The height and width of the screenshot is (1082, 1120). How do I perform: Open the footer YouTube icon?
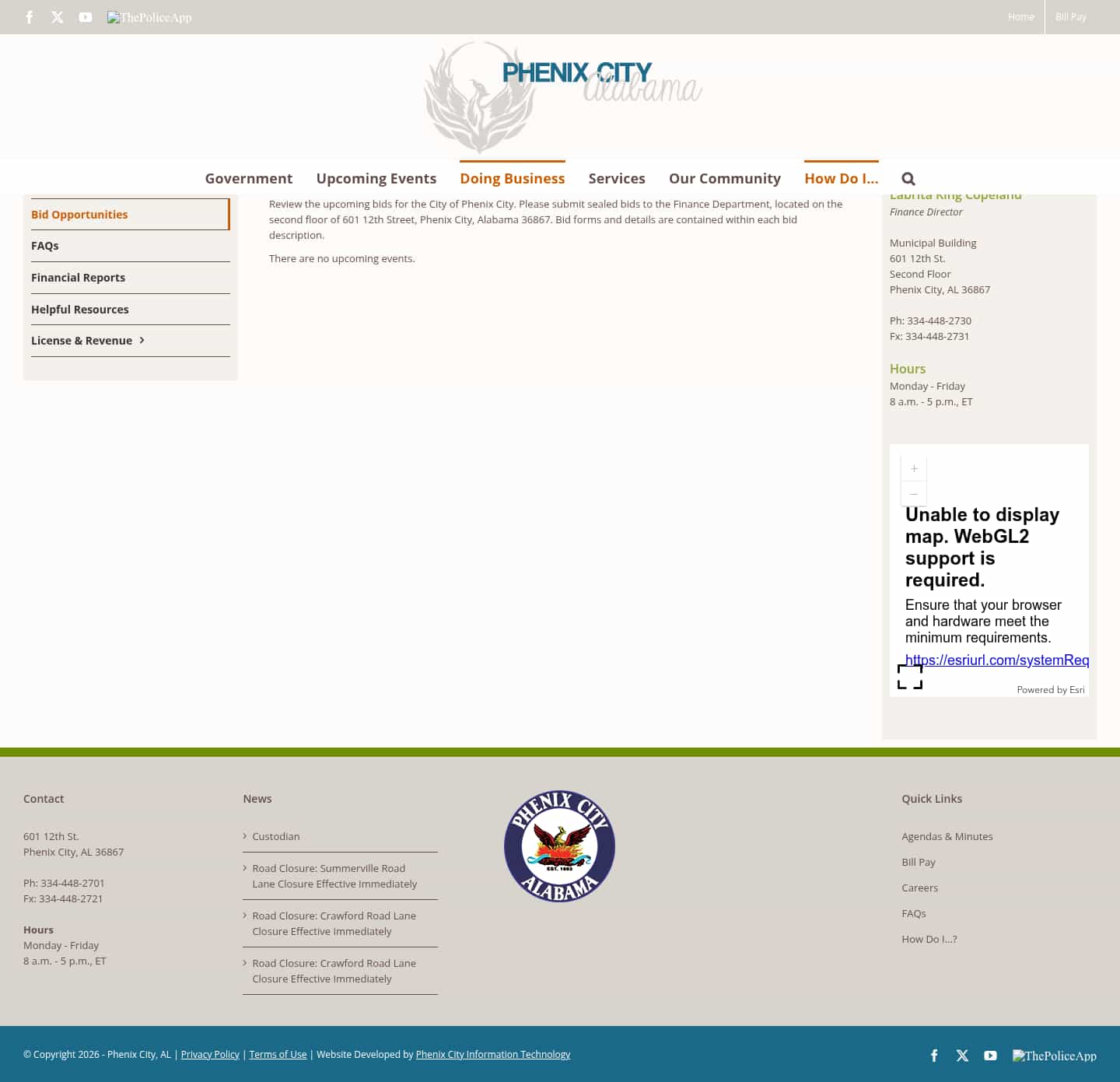coord(990,1056)
